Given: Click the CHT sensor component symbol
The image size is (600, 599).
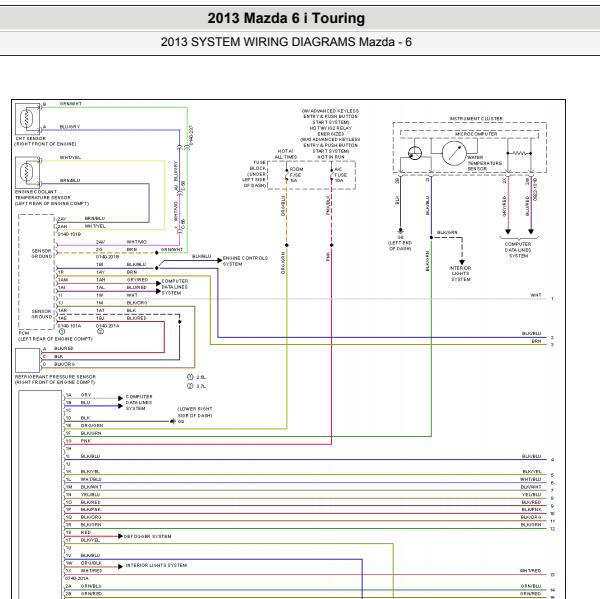Looking at the screenshot, I should (x=28, y=118).
